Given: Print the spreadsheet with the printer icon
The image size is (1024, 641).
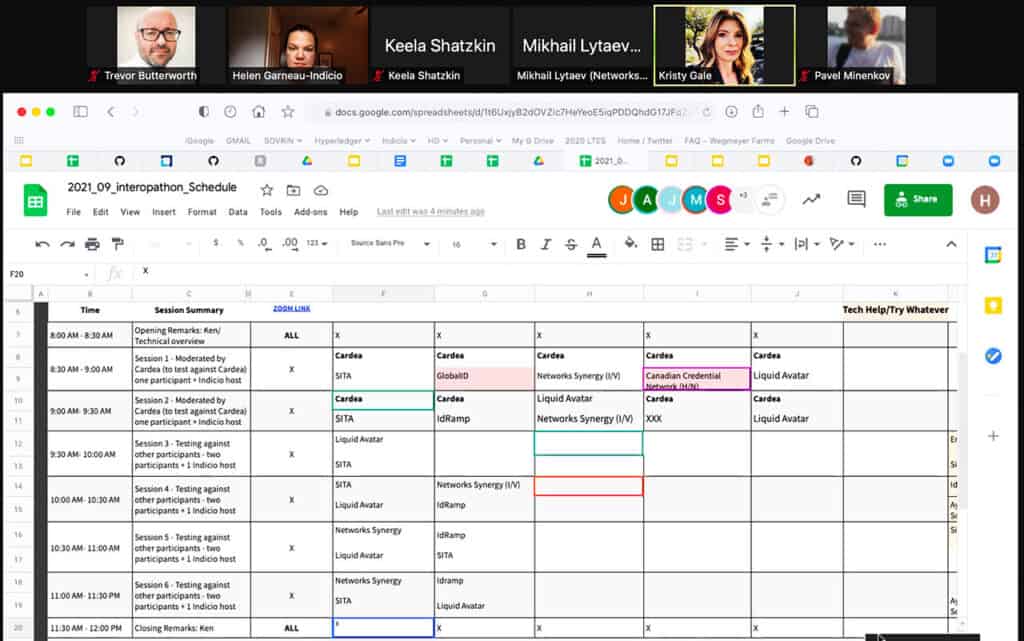Looking at the screenshot, I should click(92, 244).
